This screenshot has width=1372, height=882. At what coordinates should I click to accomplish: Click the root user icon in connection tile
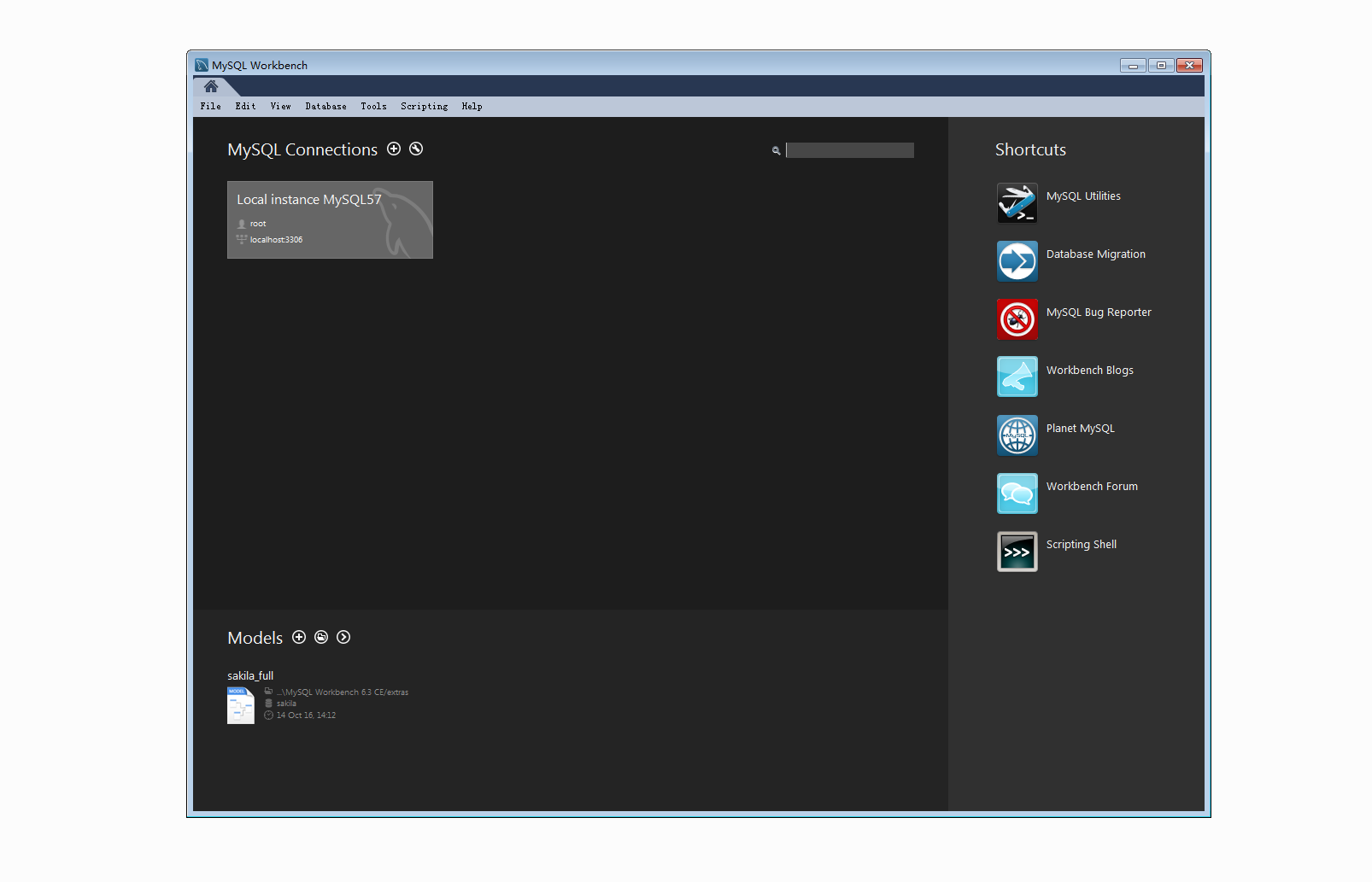(x=242, y=224)
